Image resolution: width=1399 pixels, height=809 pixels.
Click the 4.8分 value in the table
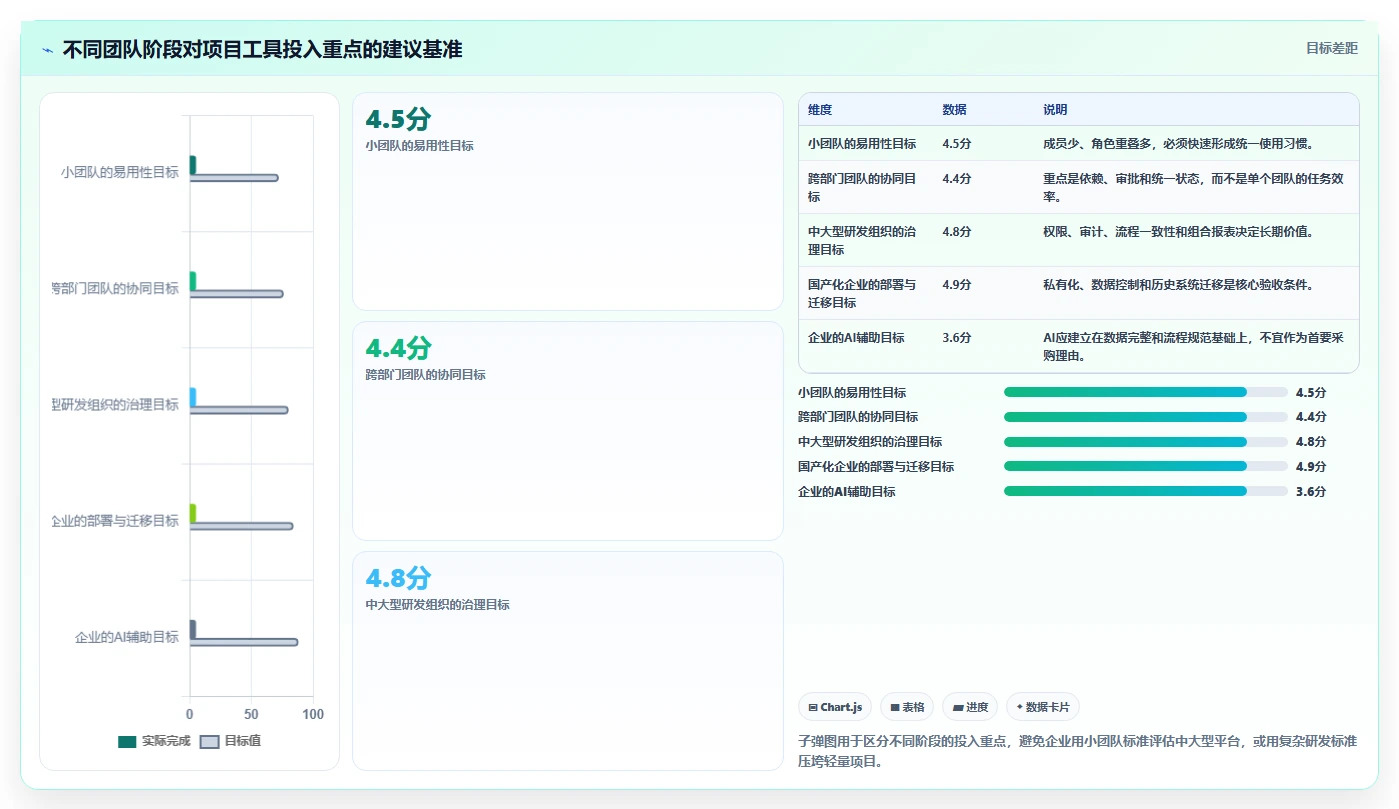(957, 232)
